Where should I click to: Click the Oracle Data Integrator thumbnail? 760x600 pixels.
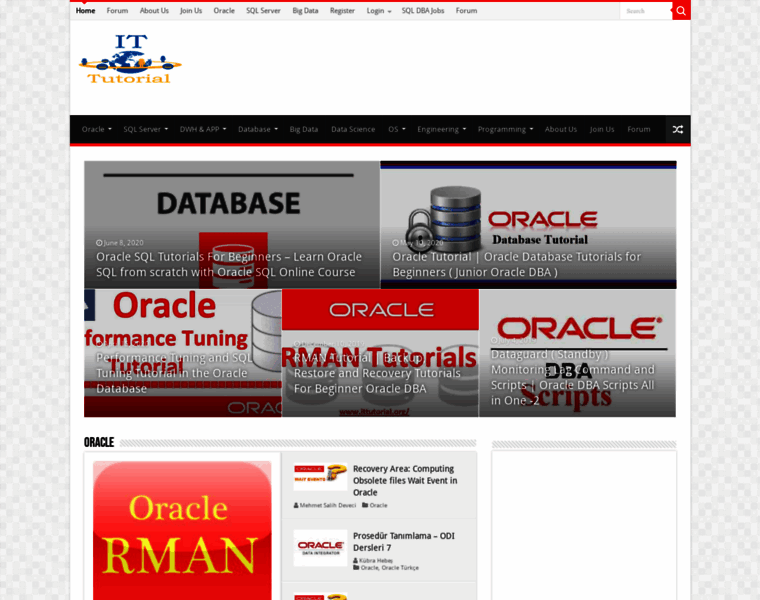point(320,548)
